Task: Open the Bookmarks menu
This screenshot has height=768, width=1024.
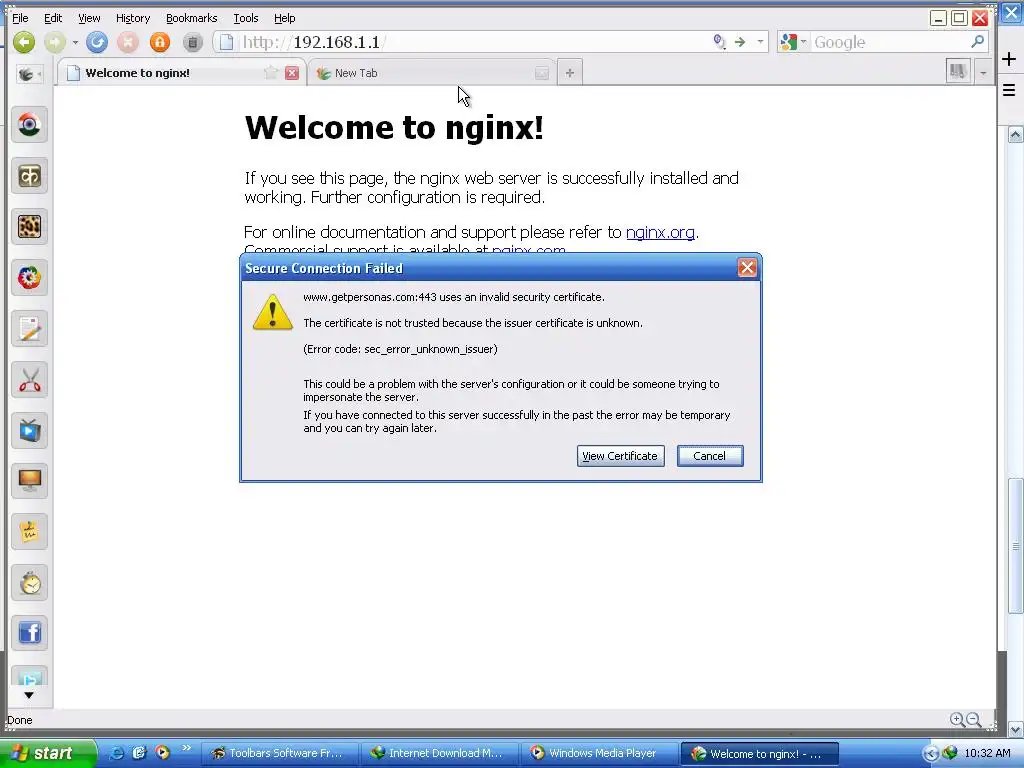Action: click(x=191, y=18)
